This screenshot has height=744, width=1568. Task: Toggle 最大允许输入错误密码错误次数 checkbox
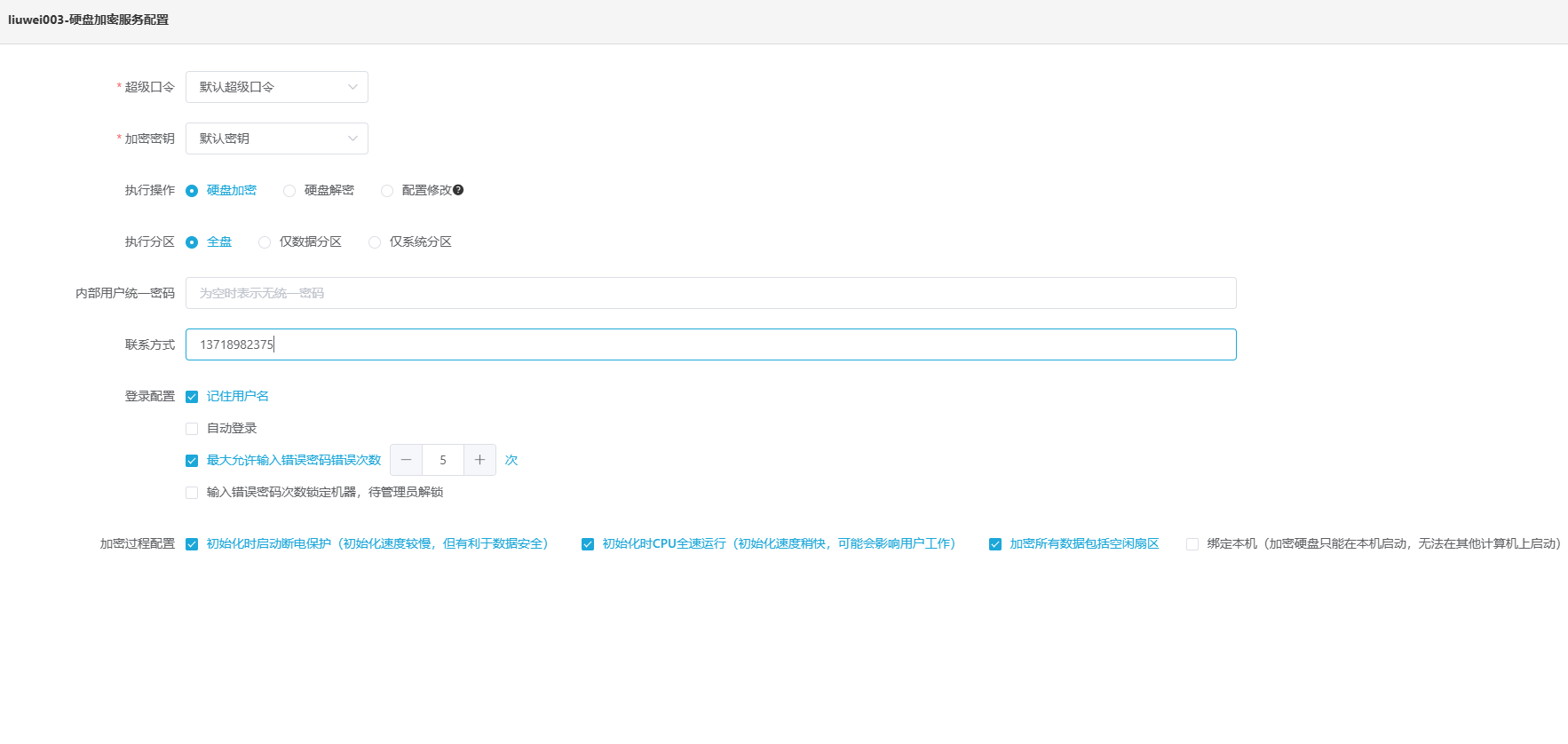pyautogui.click(x=192, y=461)
